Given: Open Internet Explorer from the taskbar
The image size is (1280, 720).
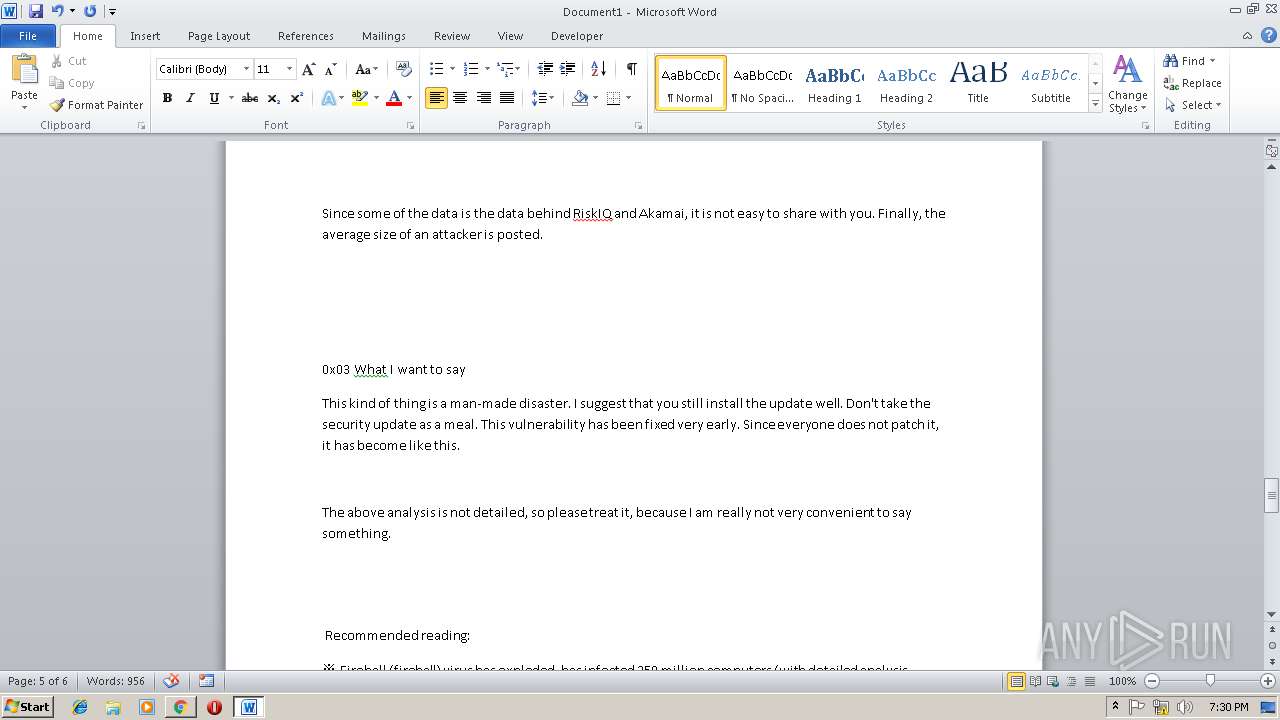Looking at the screenshot, I should pyautogui.click(x=80, y=707).
